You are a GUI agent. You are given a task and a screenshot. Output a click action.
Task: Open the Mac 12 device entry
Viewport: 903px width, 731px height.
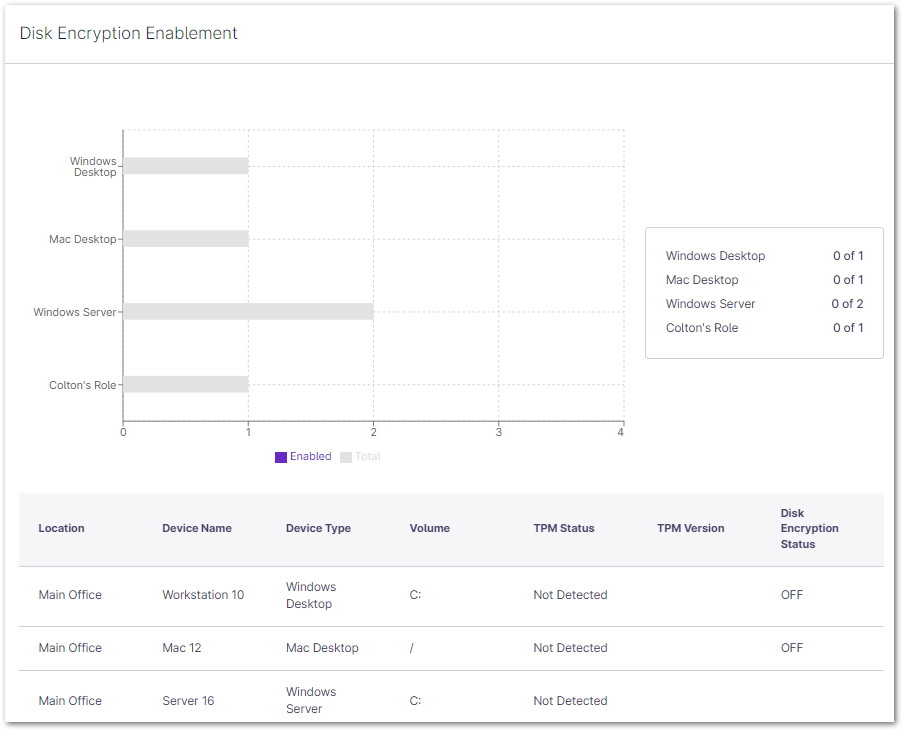[x=182, y=648]
